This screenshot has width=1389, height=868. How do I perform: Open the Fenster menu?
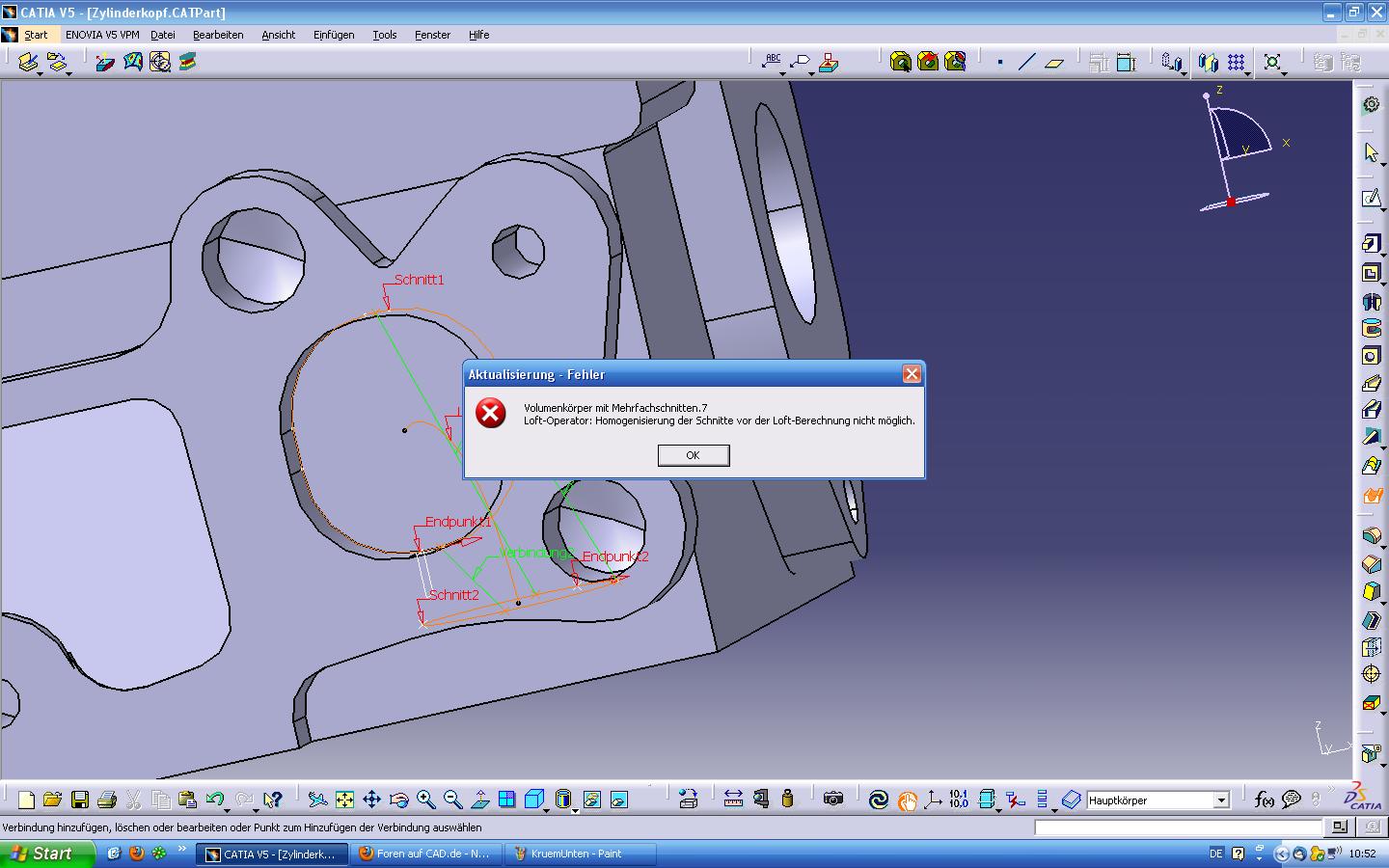pos(432,35)
